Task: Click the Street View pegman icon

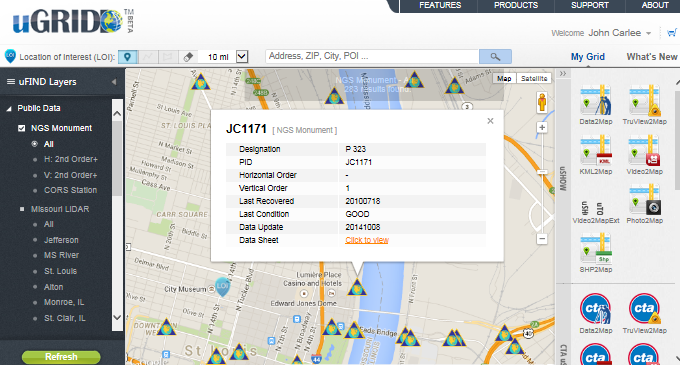Action: coord(542,103)
